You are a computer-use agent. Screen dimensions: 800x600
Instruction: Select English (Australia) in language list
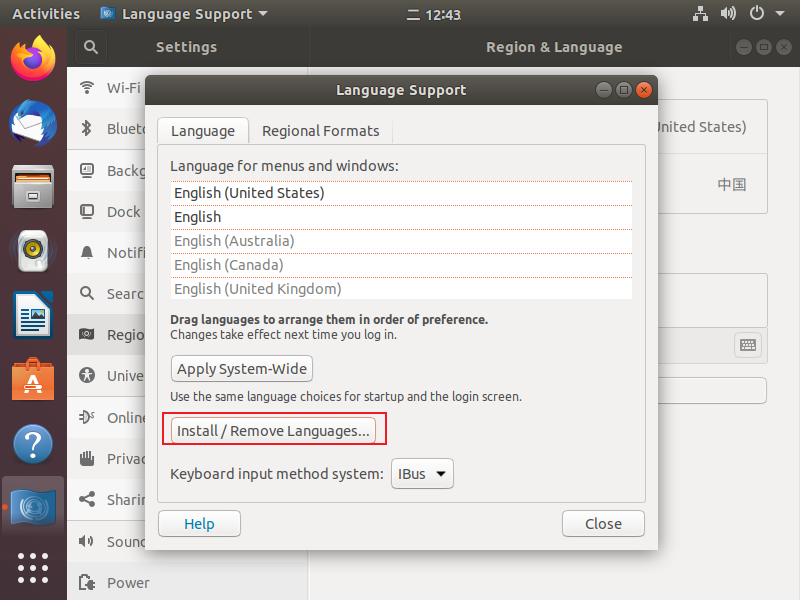tap(402, 241)
